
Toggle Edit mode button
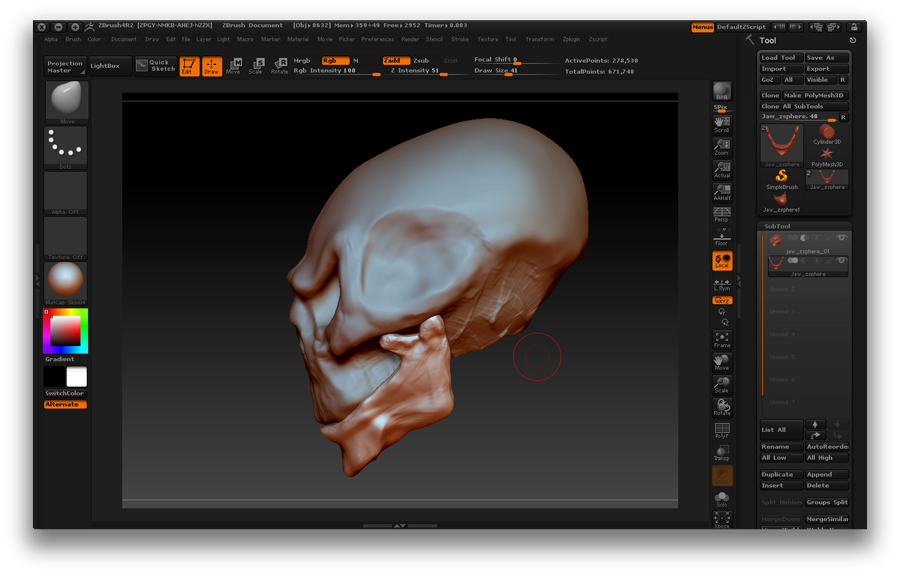click(x=189, y=67)
